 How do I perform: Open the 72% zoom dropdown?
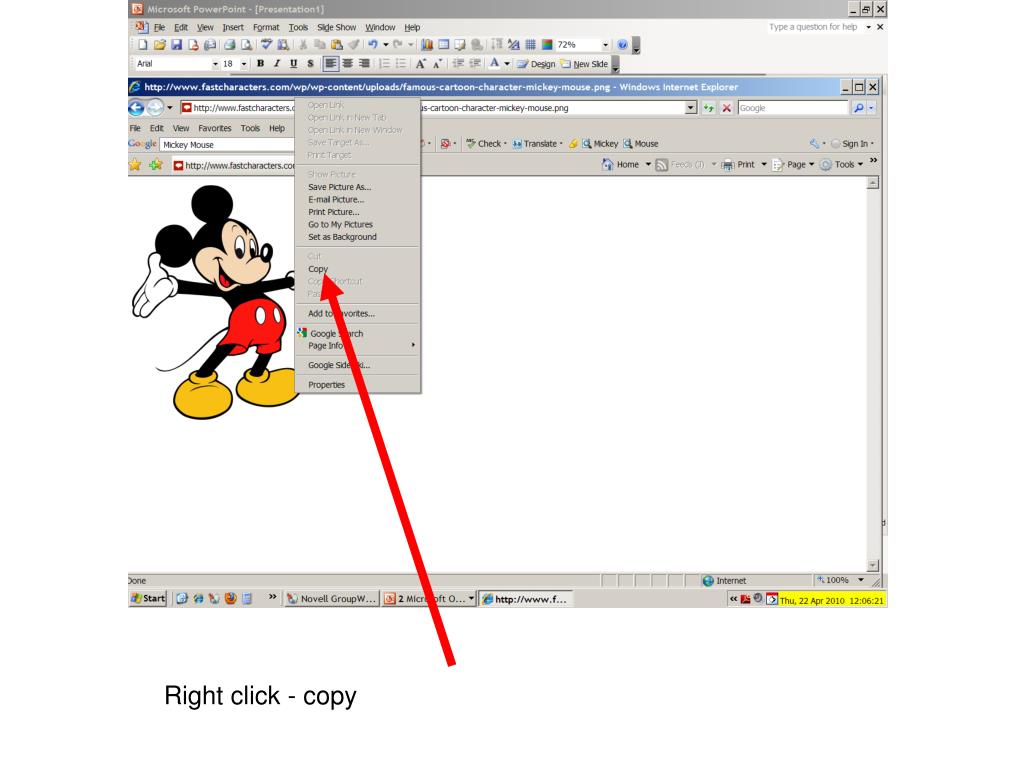(605, 44)
